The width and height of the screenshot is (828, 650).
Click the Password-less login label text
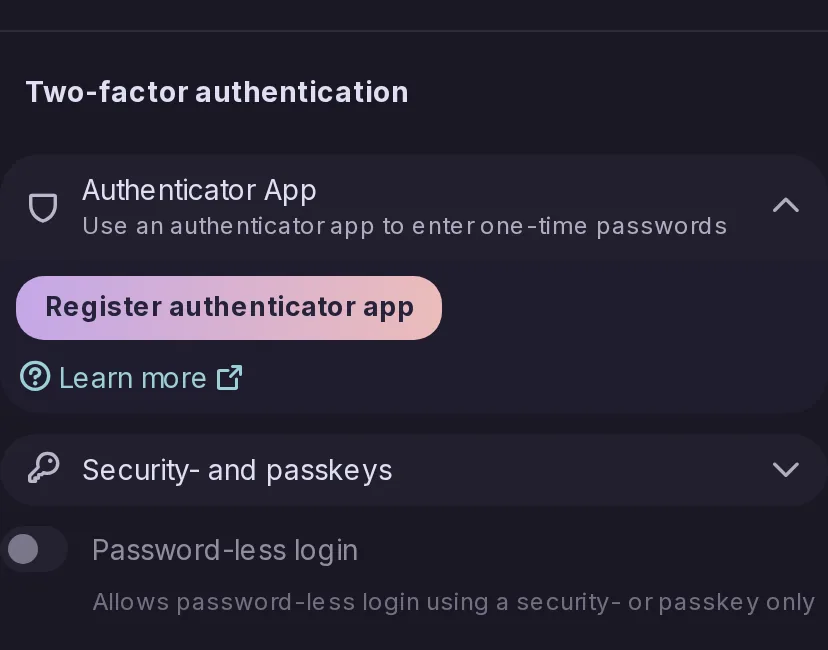[225, 550]
